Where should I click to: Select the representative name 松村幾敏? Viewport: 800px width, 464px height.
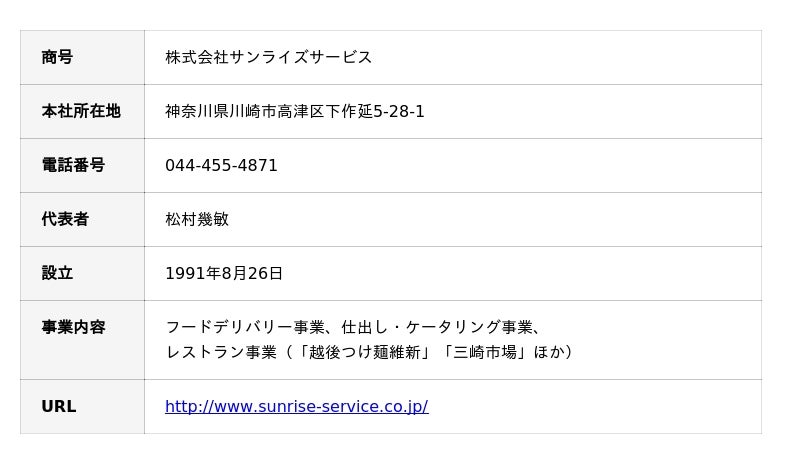(x=197, y=219)
